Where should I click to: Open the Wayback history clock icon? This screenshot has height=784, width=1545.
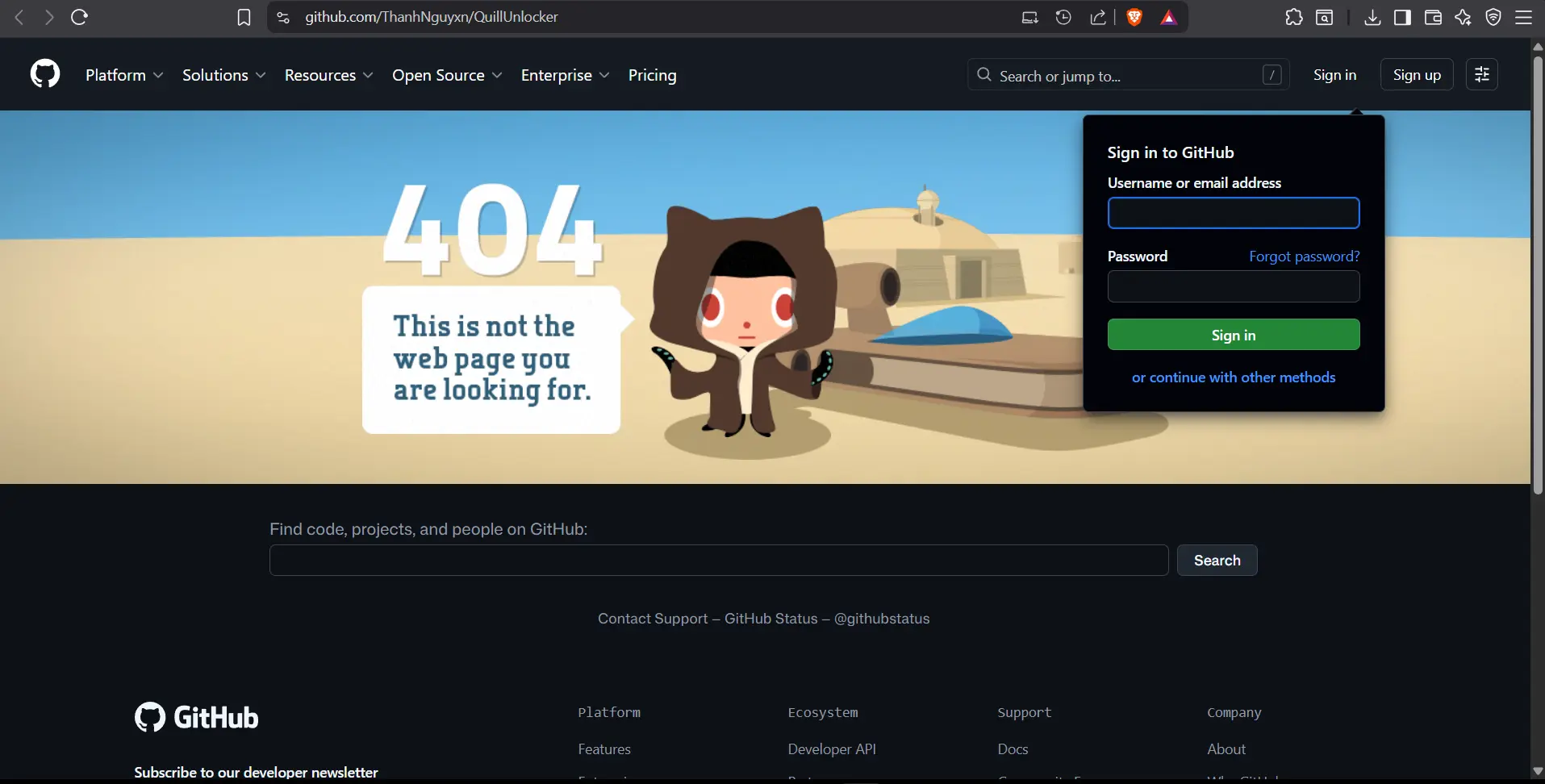click(1063, 17)
